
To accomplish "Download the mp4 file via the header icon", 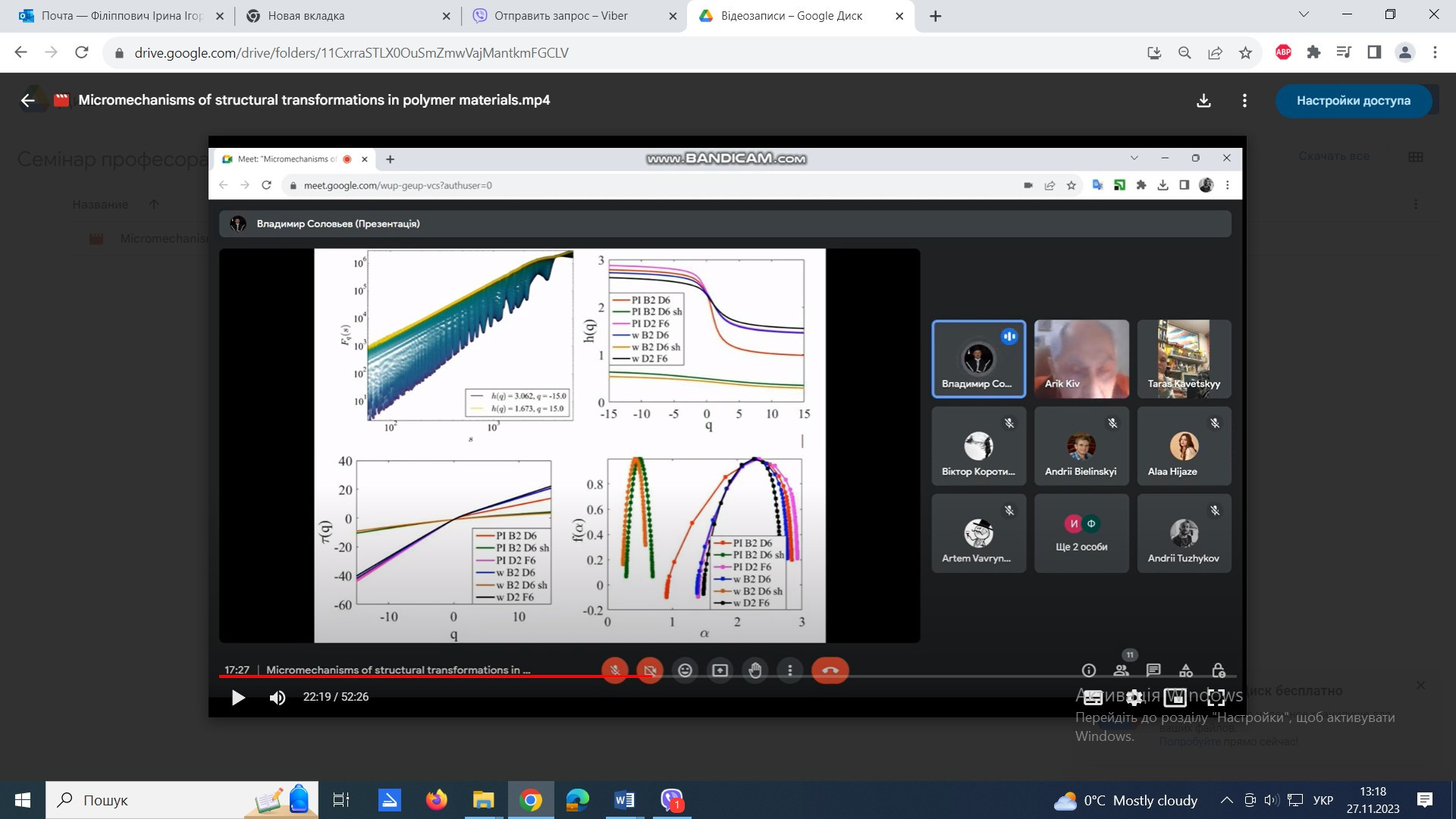I will coord(1203,100).
